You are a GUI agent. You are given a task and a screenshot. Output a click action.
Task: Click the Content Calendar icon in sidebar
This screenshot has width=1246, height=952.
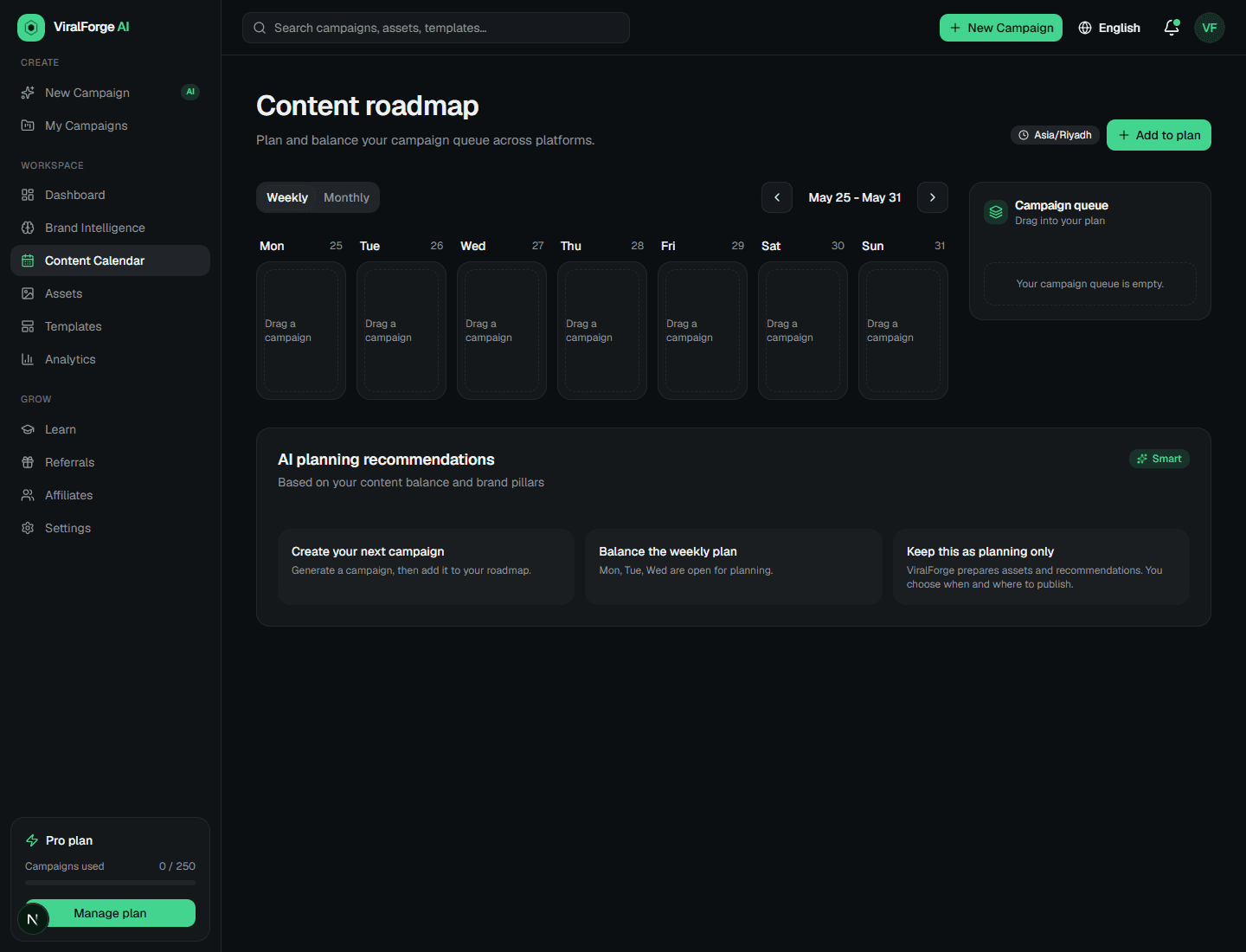28,261
